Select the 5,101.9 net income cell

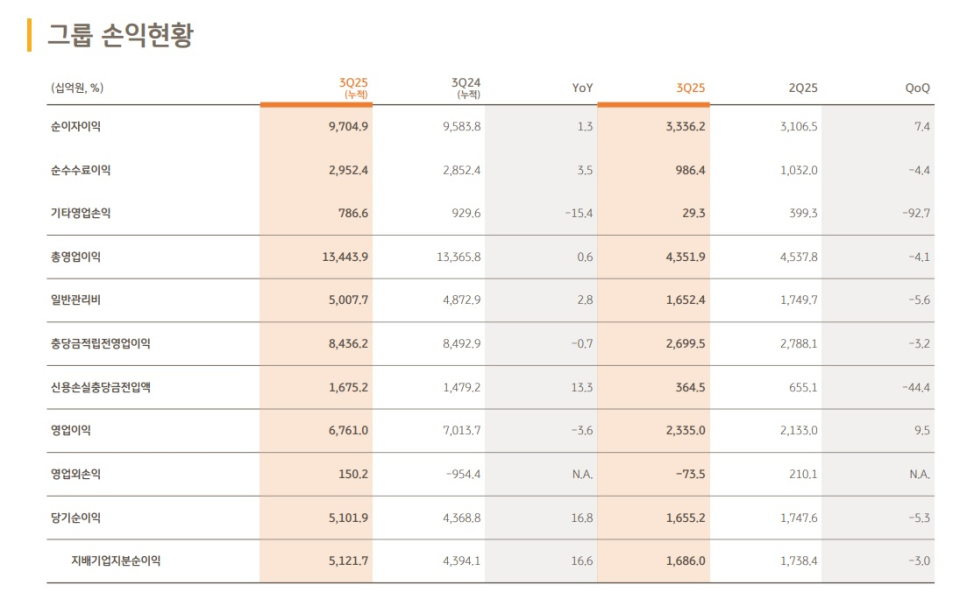pos(348,518)
